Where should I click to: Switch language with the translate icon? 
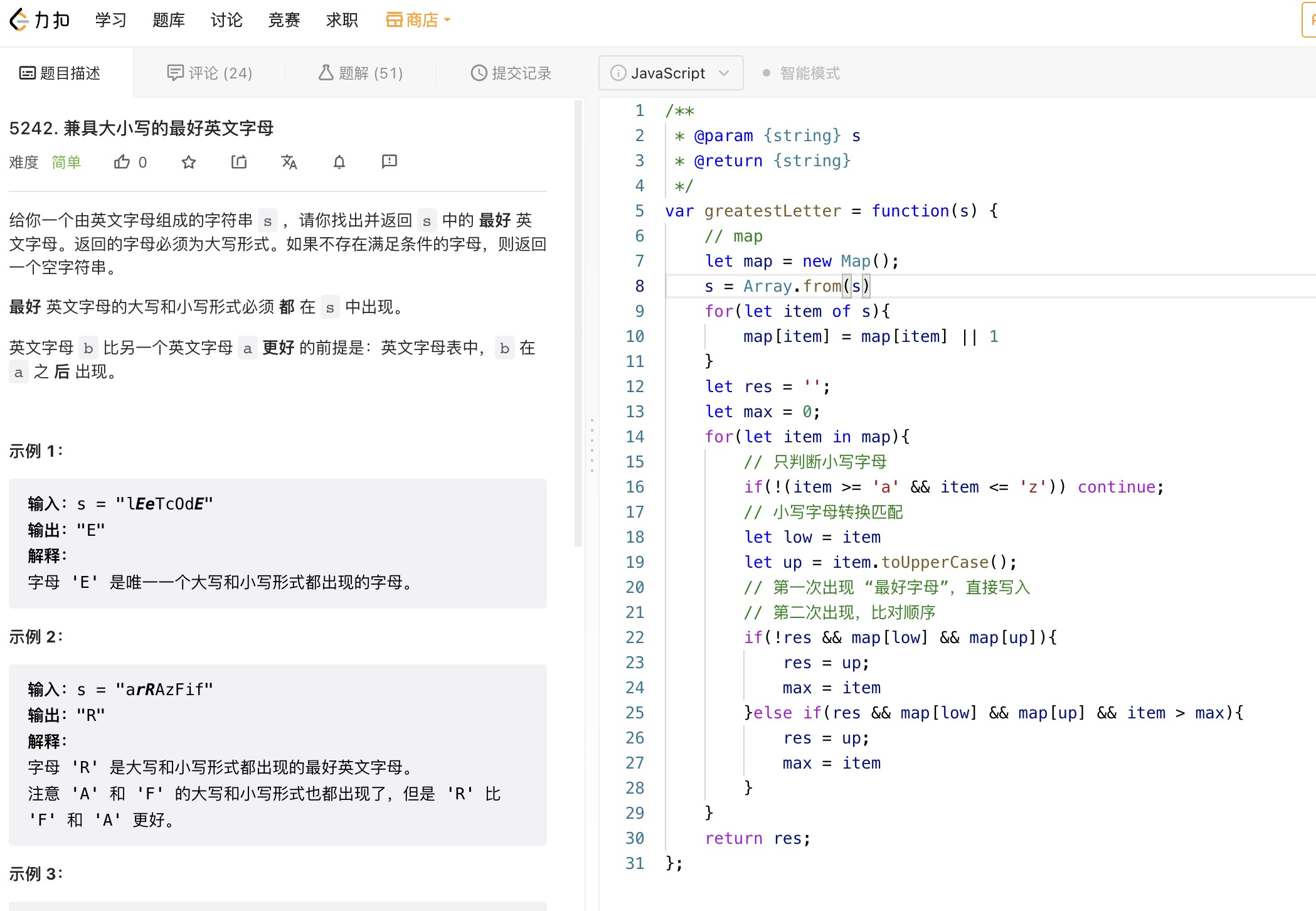tap(289, 162)
